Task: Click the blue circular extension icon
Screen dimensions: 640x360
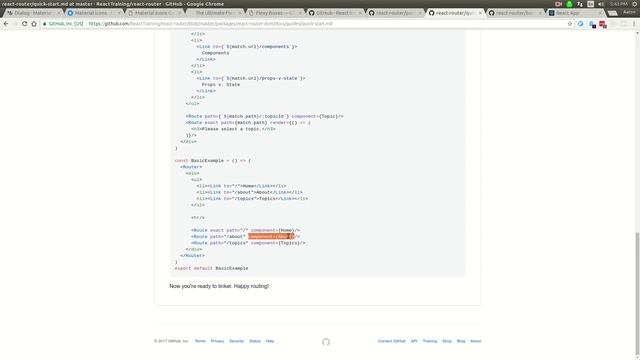Action: pos(580,24)
